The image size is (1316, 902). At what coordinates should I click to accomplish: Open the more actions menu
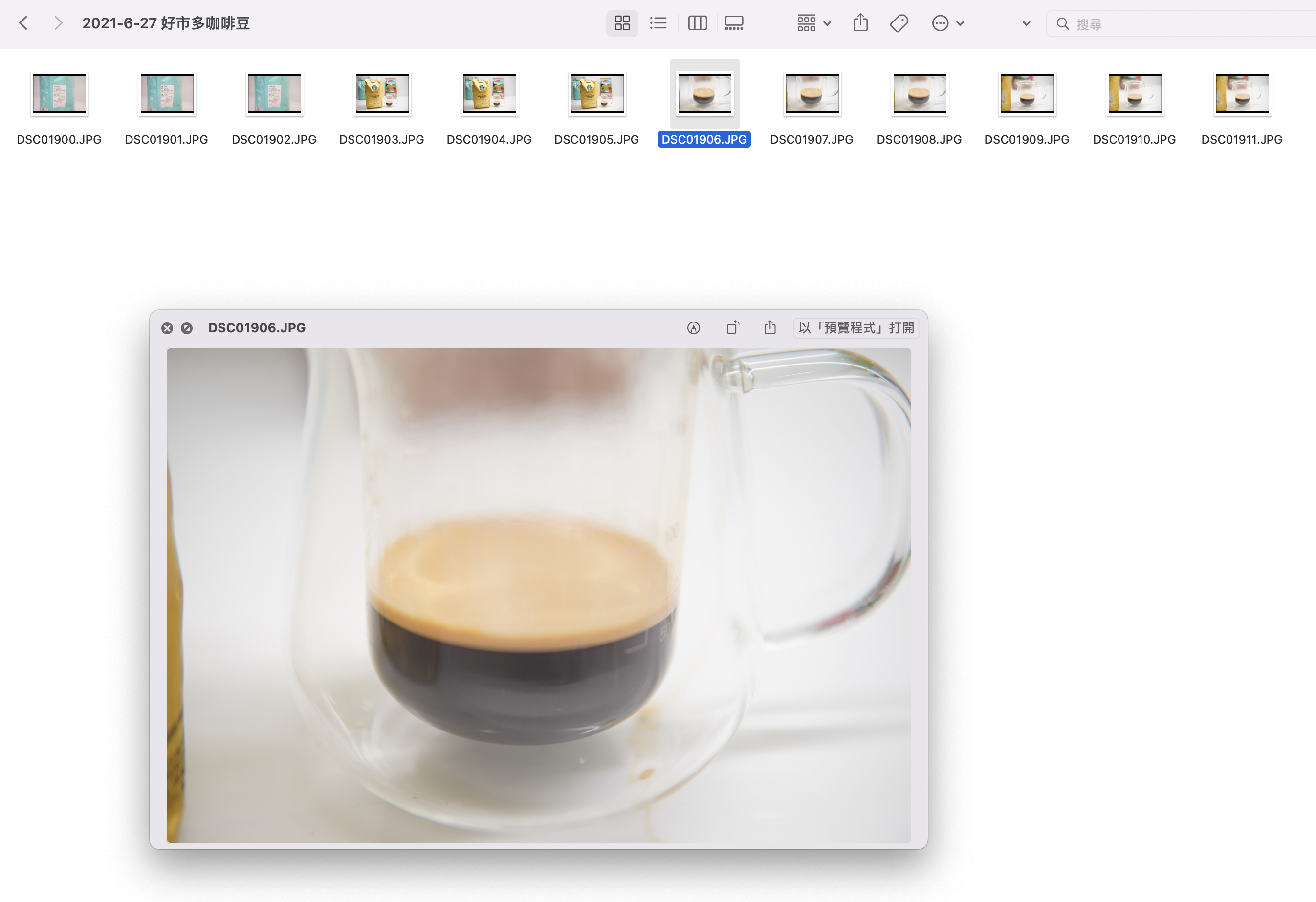(x=947, y=23)
